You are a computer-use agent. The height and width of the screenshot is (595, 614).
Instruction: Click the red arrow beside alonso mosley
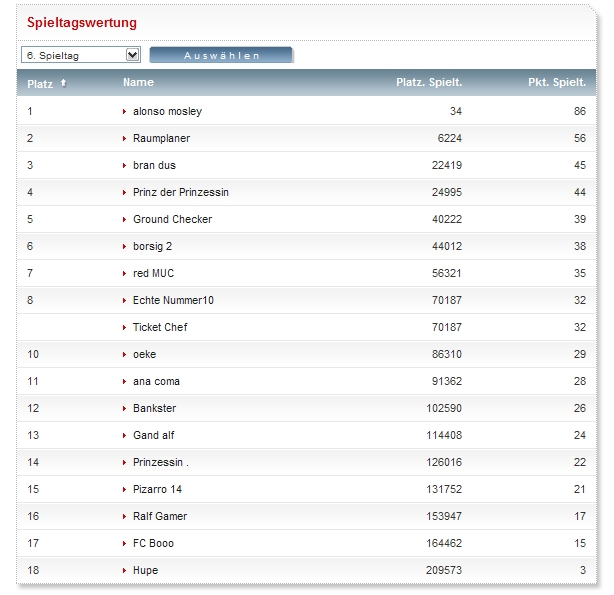click(x=125, y=111)
